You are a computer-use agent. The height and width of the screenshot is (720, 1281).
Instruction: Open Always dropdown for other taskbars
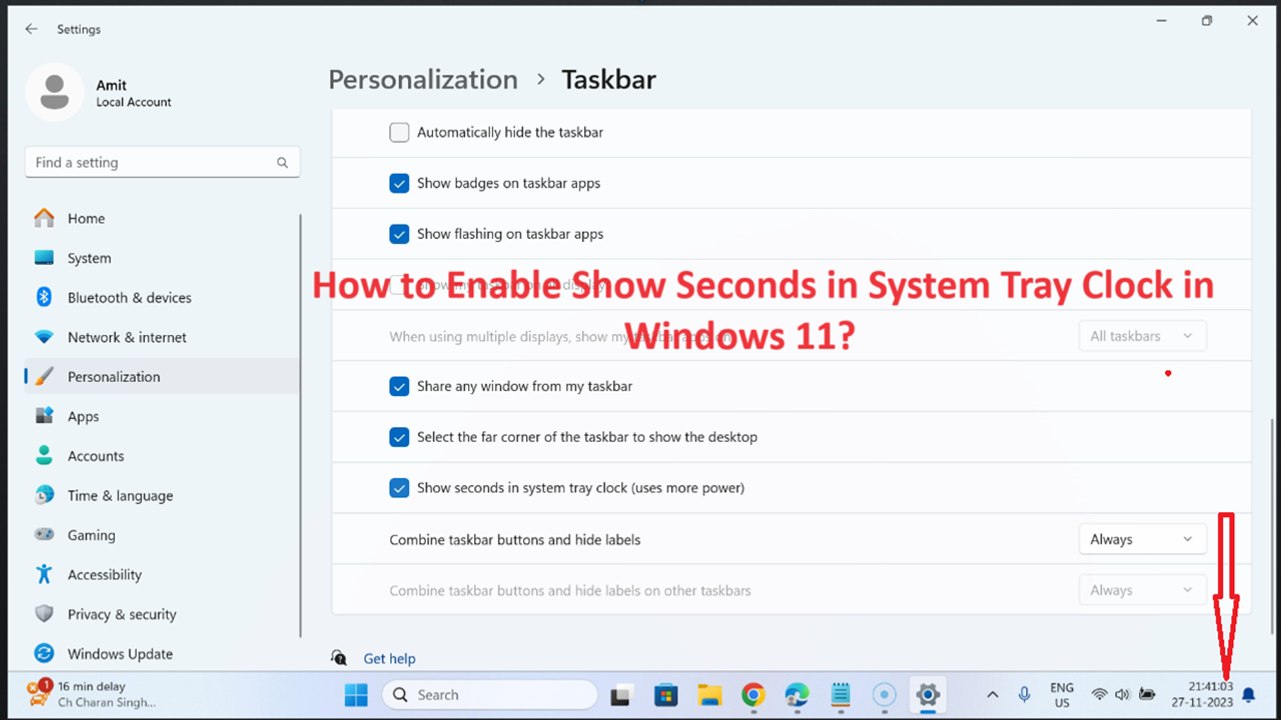coord(1142,590)
